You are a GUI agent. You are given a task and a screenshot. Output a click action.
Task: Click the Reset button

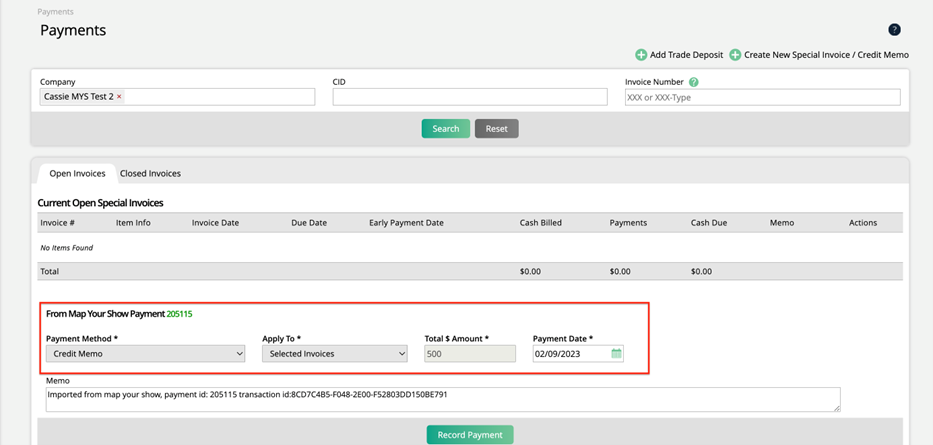click(x=496, y=129)
